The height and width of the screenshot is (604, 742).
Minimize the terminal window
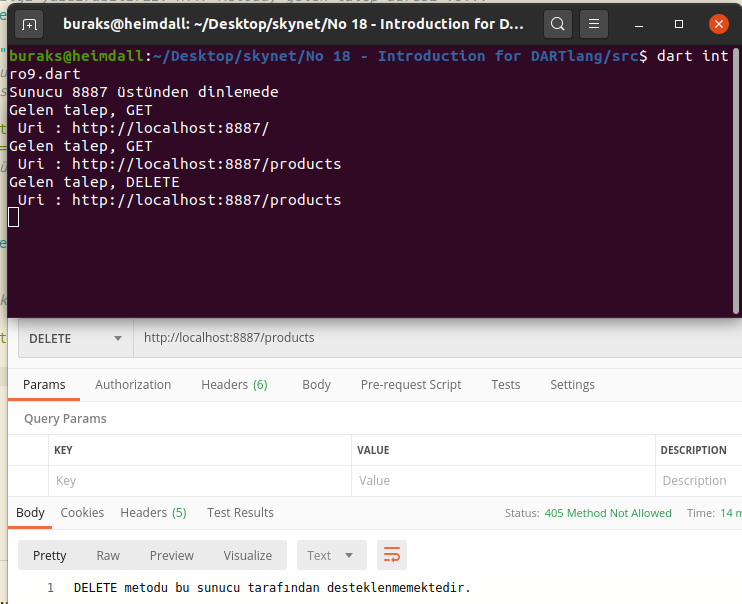tap(643, 24)
